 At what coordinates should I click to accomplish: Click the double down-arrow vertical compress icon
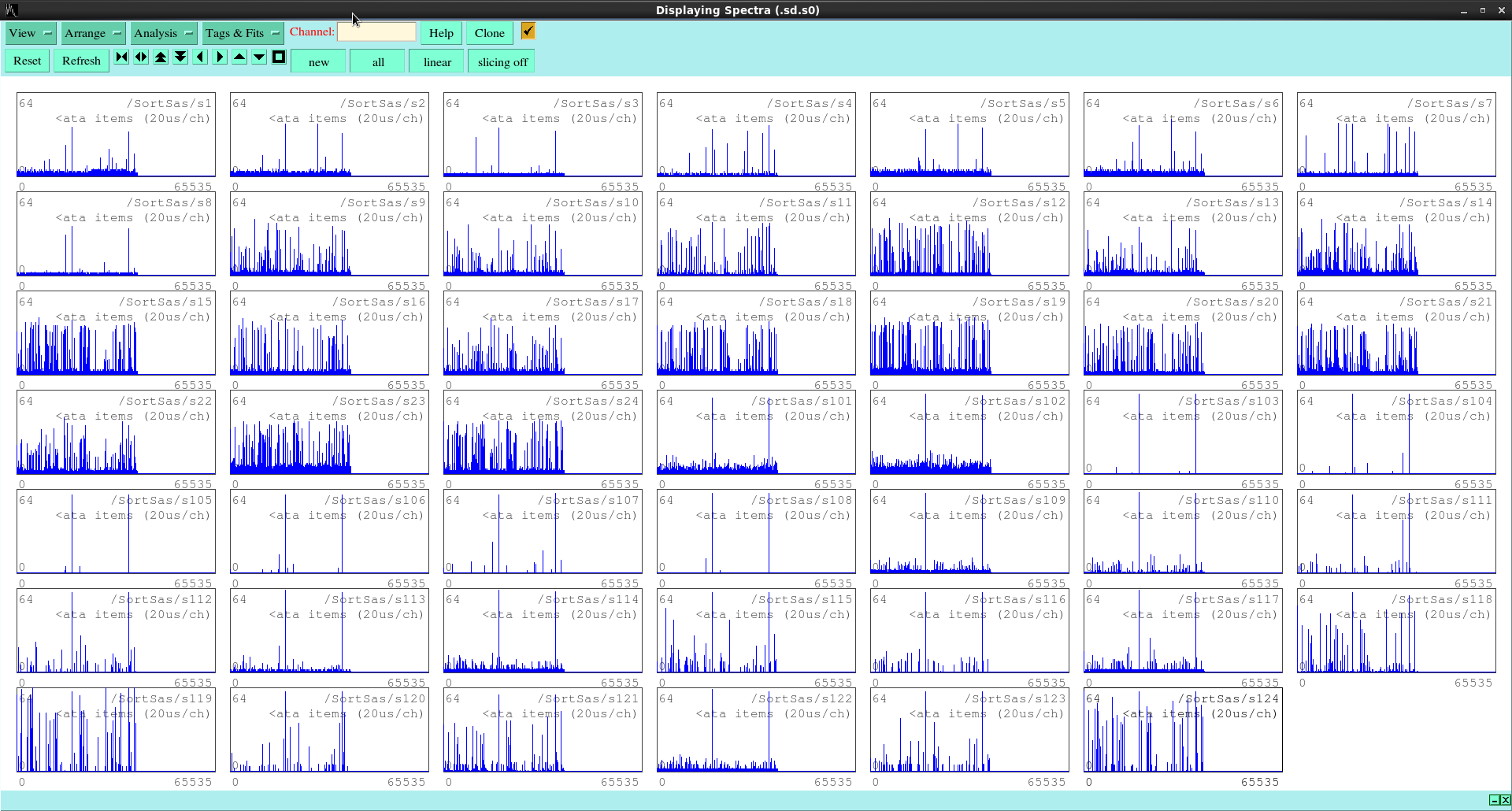pyautogui.click(x=180, y=57)
